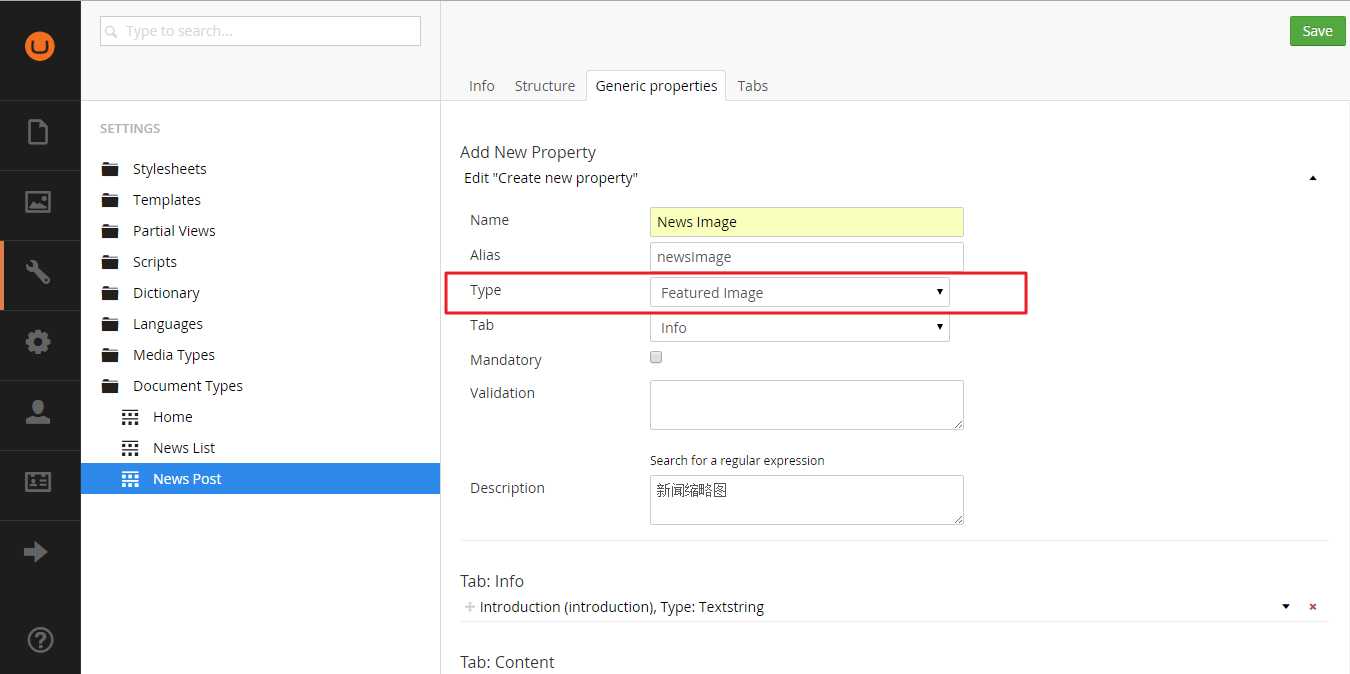Click the SETTINGS header label

[x=130, y=129]
